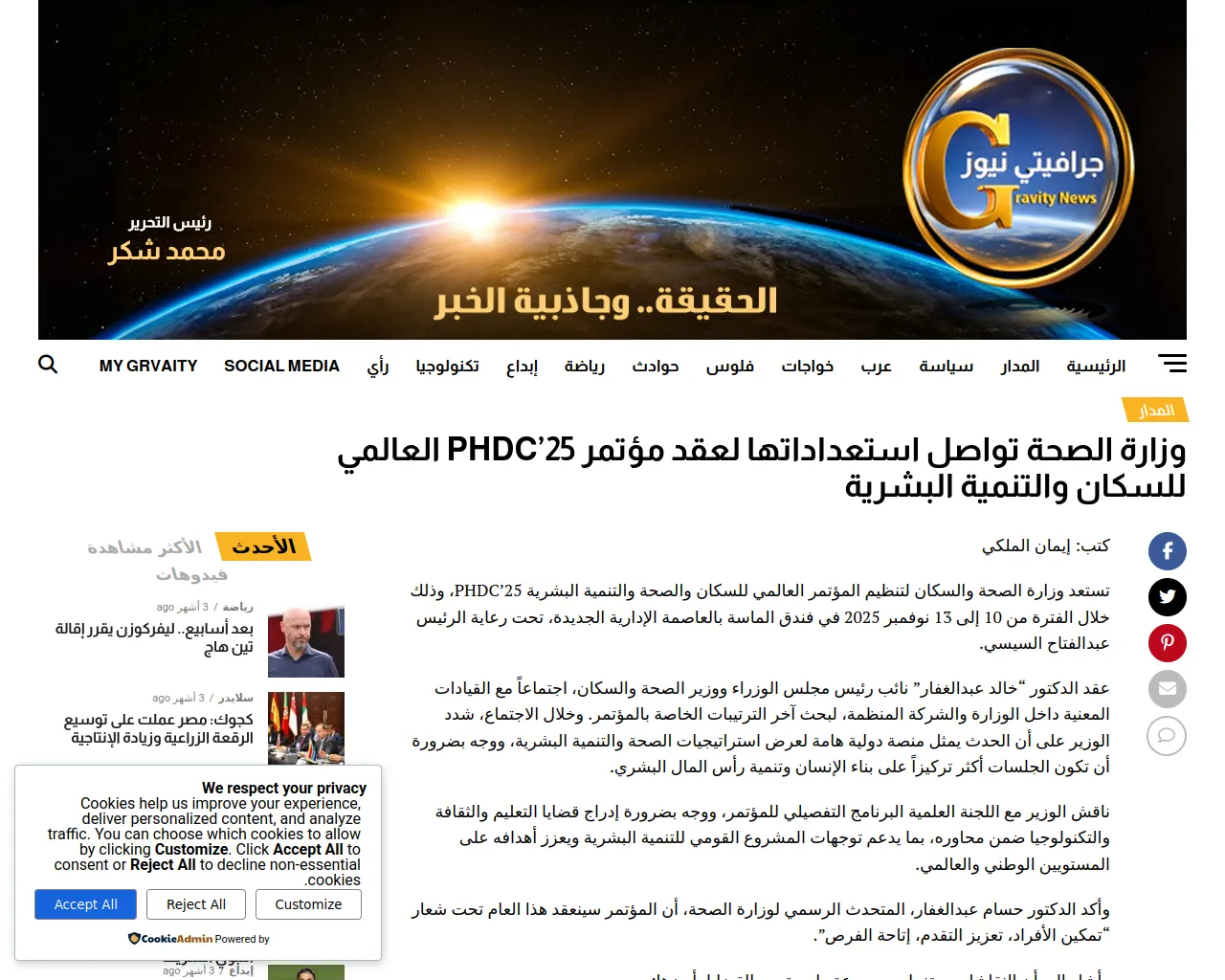Visit the SOCIAL MEDIA page
The image size is (1225, 980).
(x=281, y=366)
